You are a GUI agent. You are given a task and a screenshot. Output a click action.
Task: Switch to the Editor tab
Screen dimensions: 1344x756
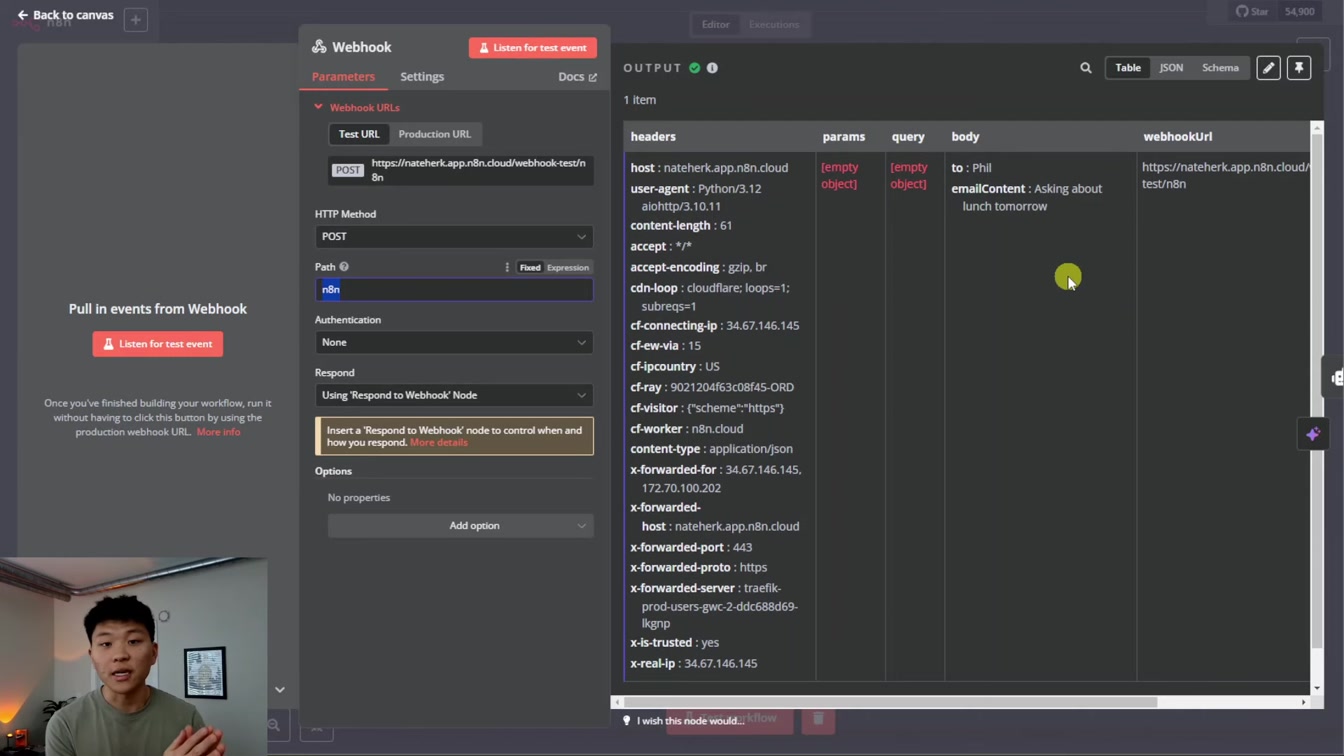[715, 24]
